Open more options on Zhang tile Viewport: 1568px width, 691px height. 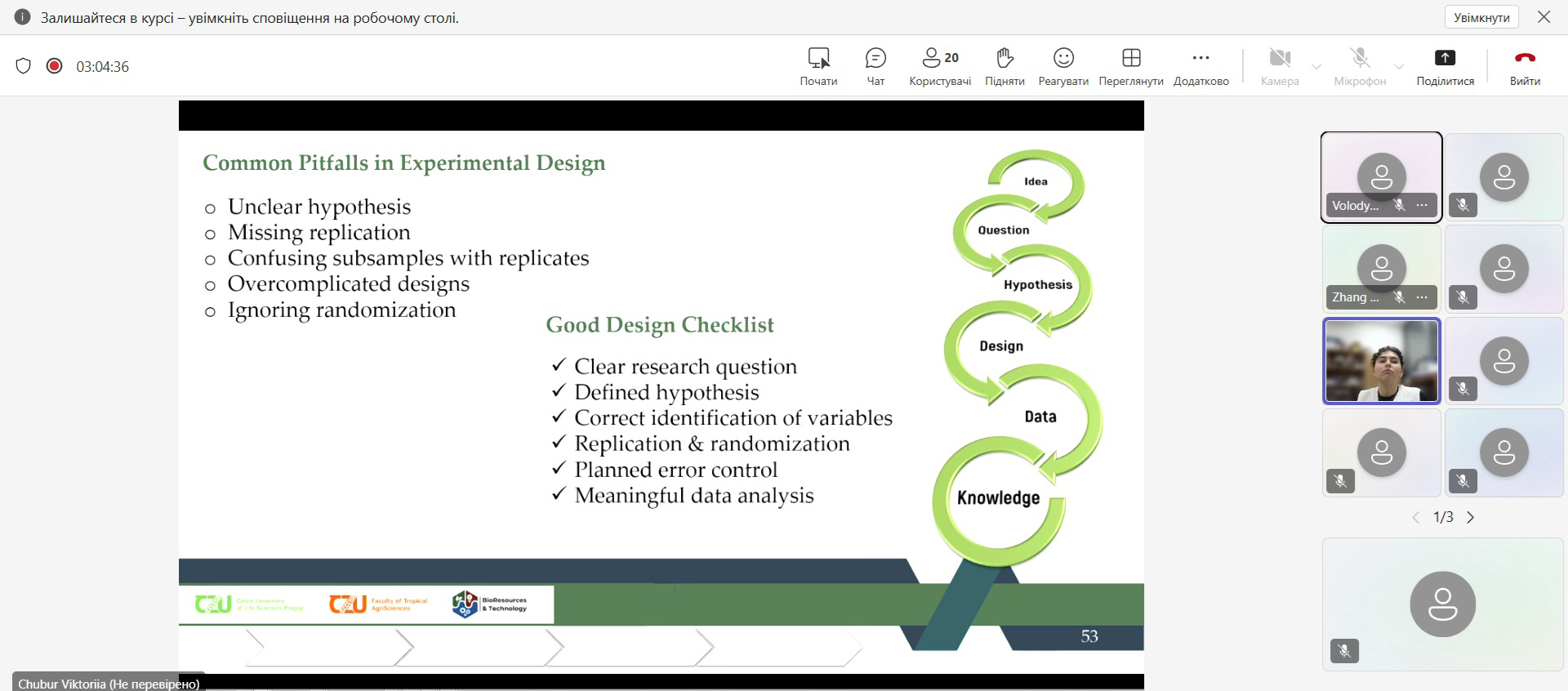pyautogui.click(x=1422, y=297)
